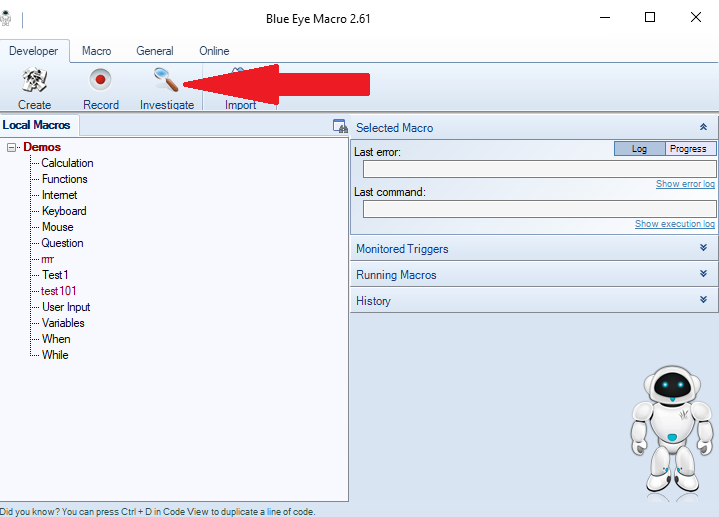Collapse the Demos tree folder

coord(11,147)
